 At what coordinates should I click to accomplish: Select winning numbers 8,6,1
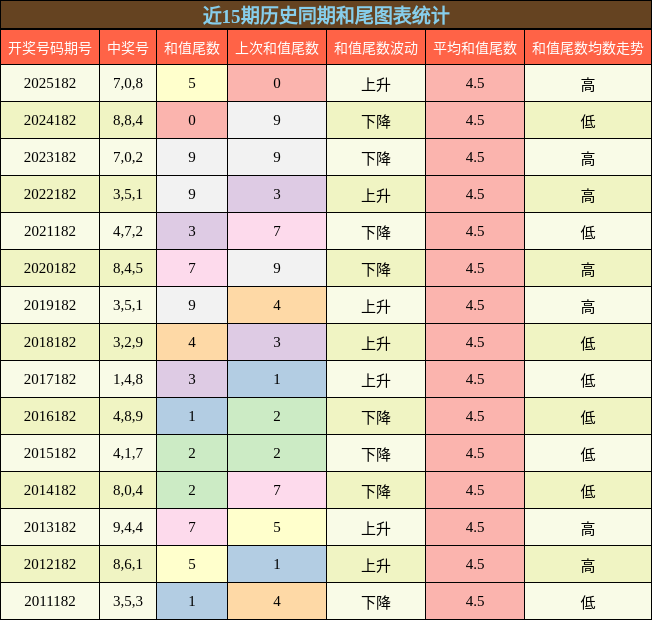tap(128, 564)
